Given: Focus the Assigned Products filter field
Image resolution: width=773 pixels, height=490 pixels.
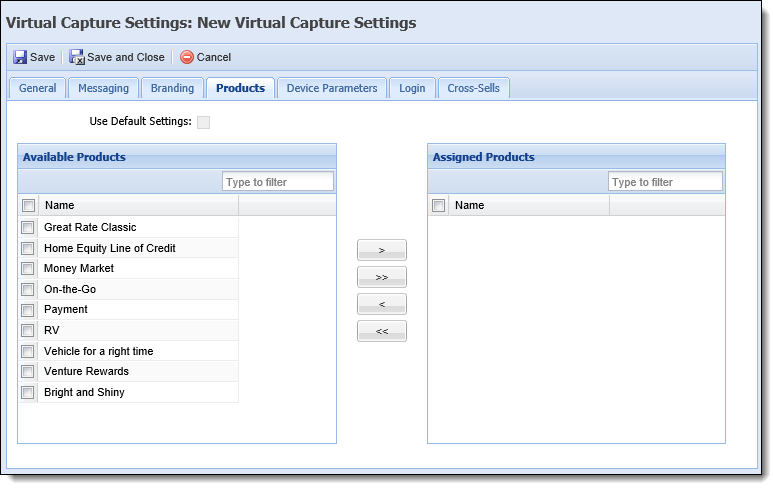Looking at the screenshot, I should [666, 182].
